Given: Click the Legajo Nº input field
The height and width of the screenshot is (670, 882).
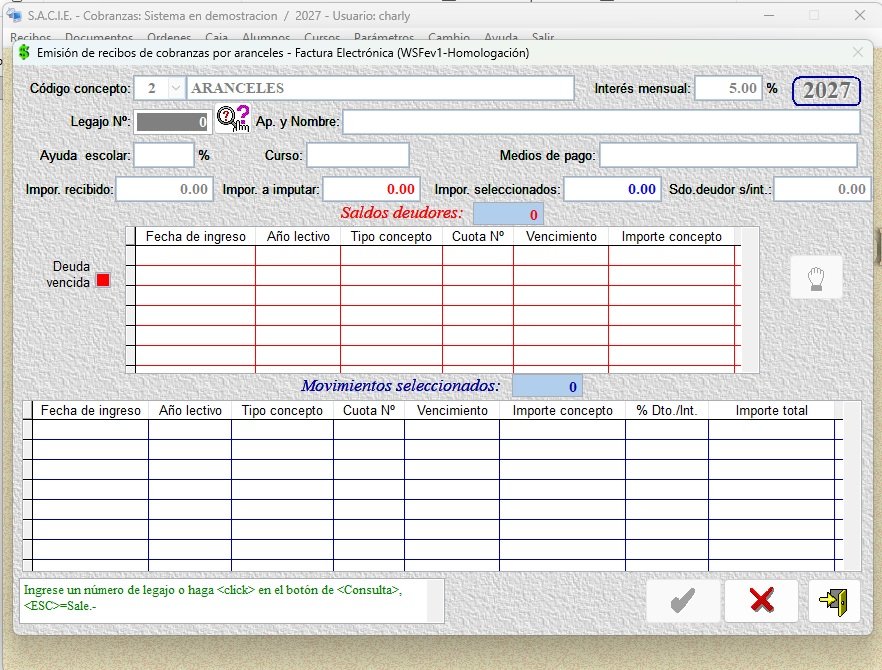Looking at the screenshot, I should tap(173, 122).
